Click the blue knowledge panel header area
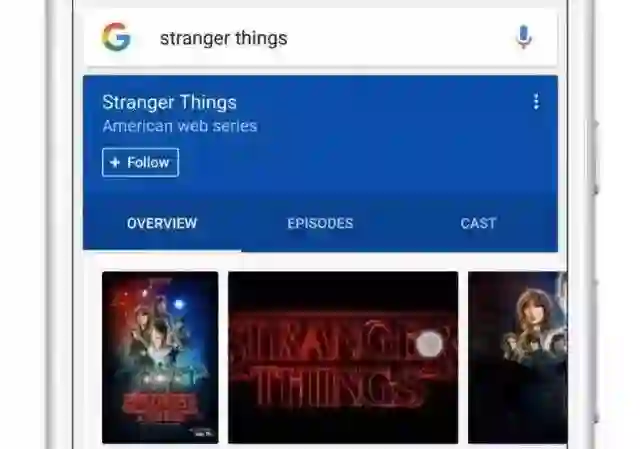Image resolution: width=640 pixels, height=449 pixels. click(x=320, y=163)
